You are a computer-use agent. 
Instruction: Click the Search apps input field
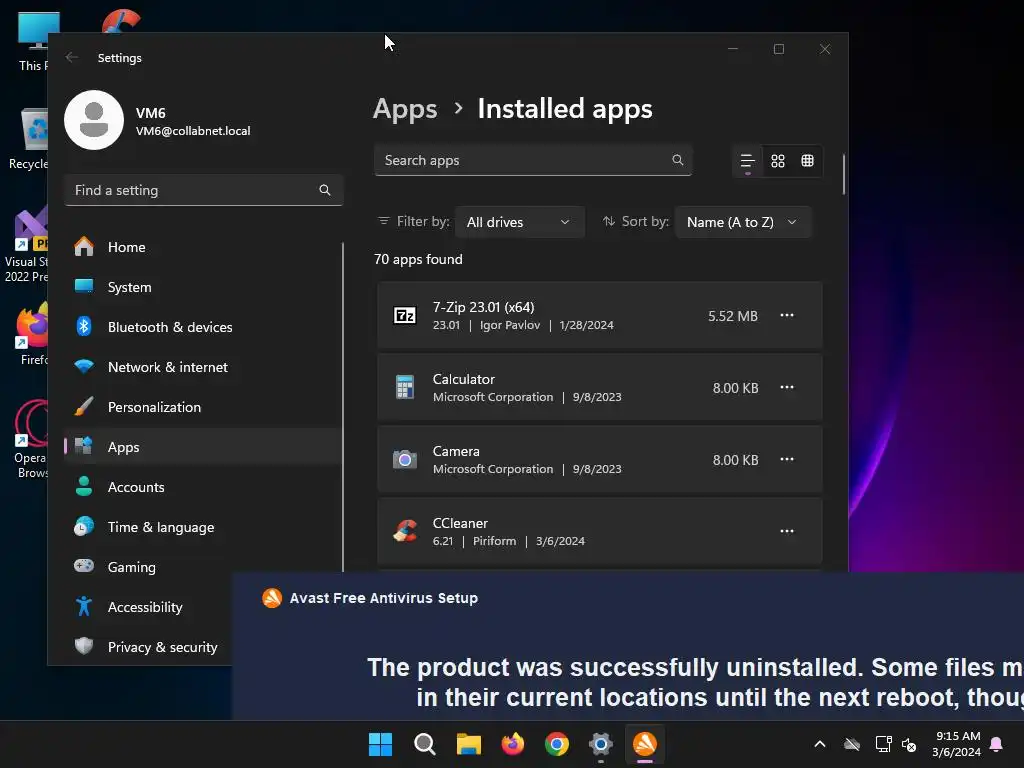point(533,160)
